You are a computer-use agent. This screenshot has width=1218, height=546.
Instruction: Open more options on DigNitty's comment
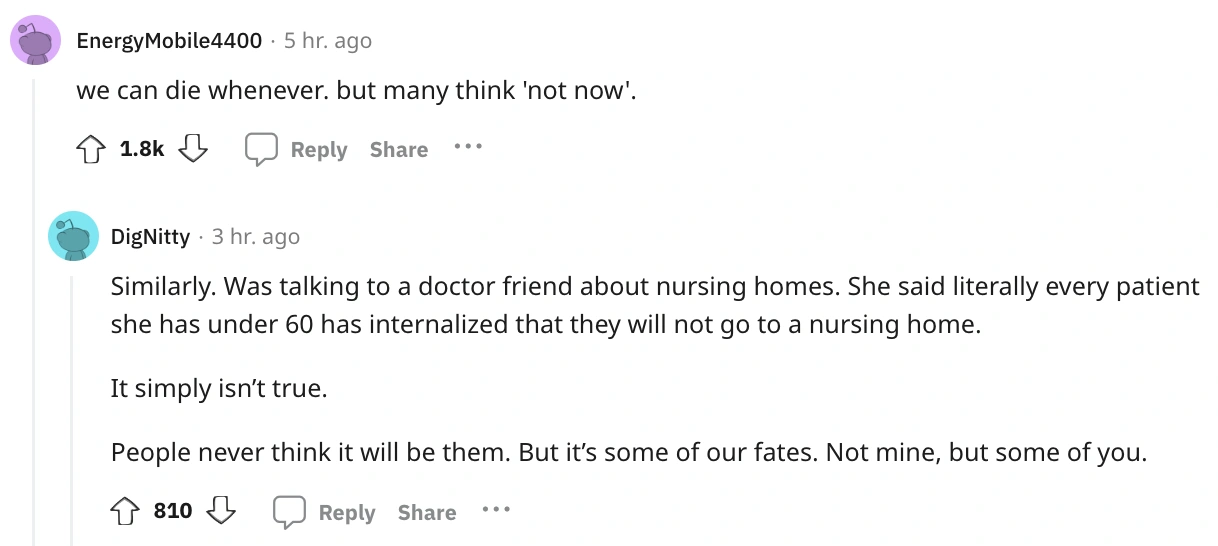(495, 510)
